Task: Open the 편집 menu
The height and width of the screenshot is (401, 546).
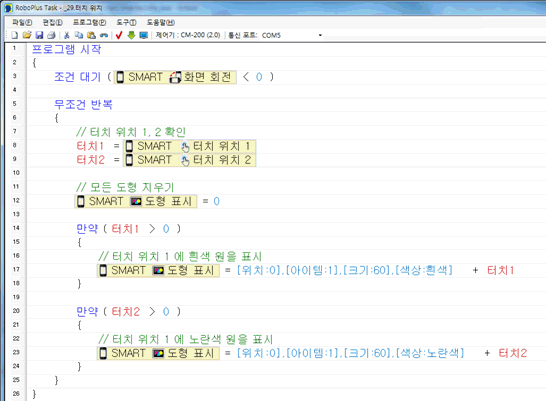Action: click(53, 22)
